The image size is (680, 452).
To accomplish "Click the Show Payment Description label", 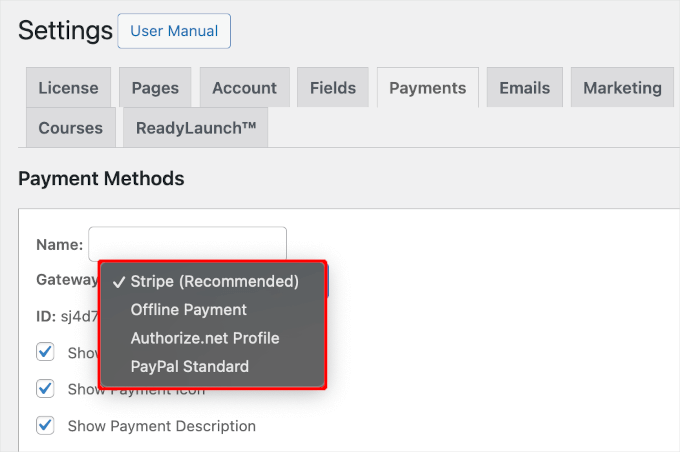I will click(162, 426).
